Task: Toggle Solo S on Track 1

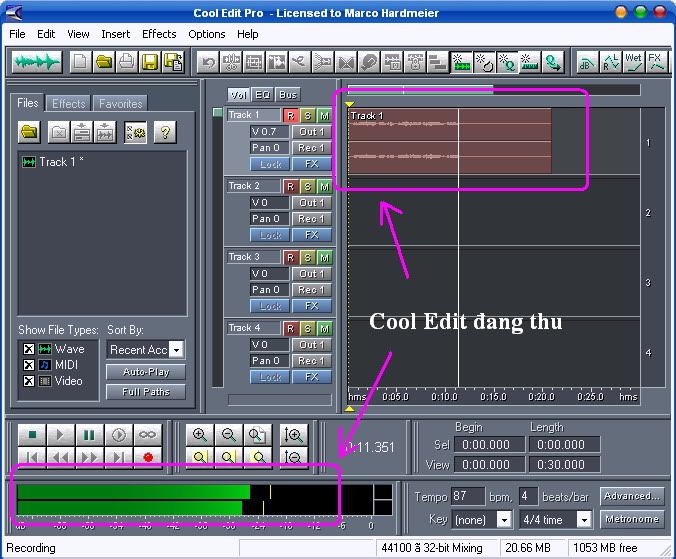Action: pyautogui.click(x=307, y=116)
